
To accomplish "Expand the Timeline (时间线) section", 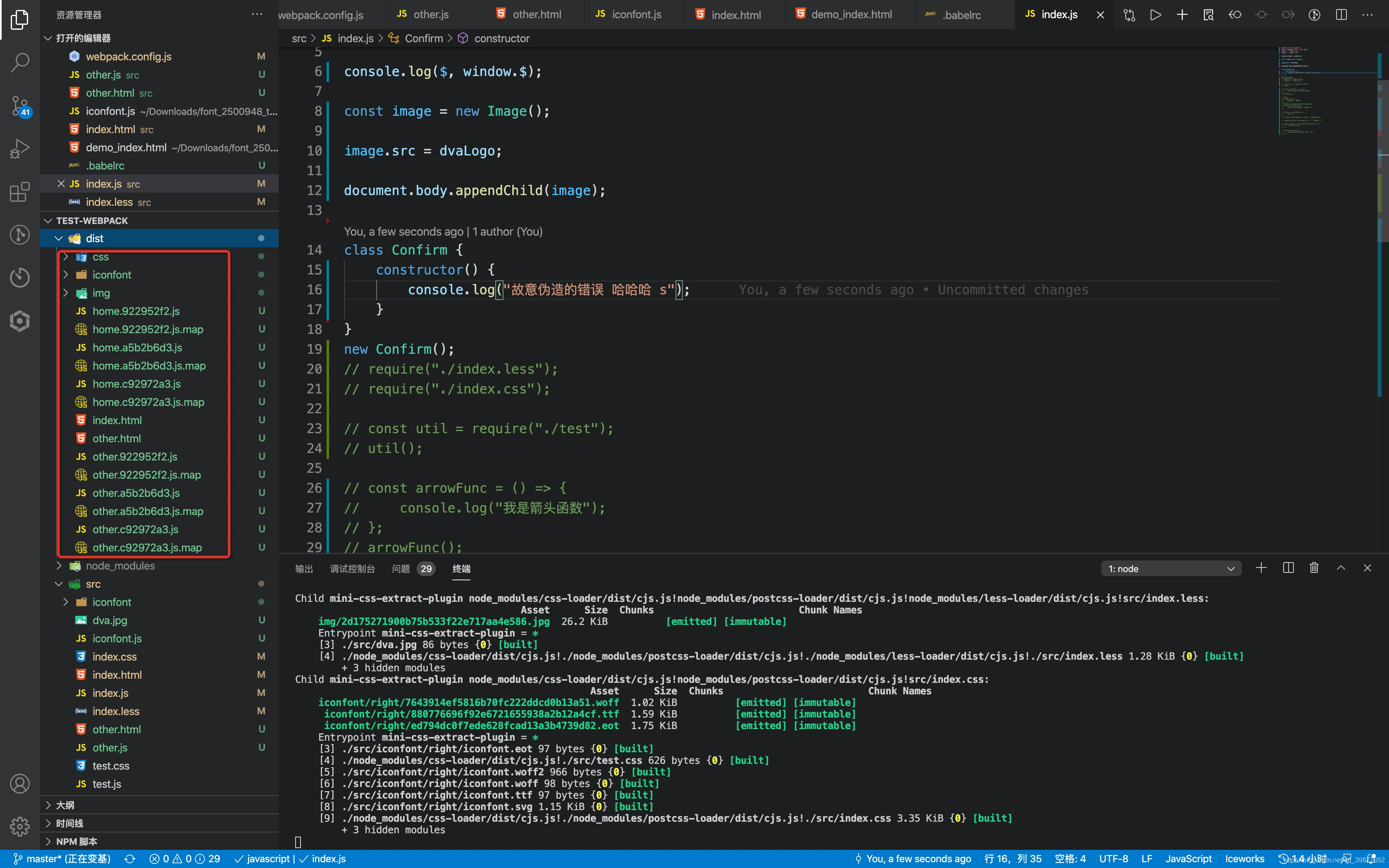I will [x=159, y=823].
